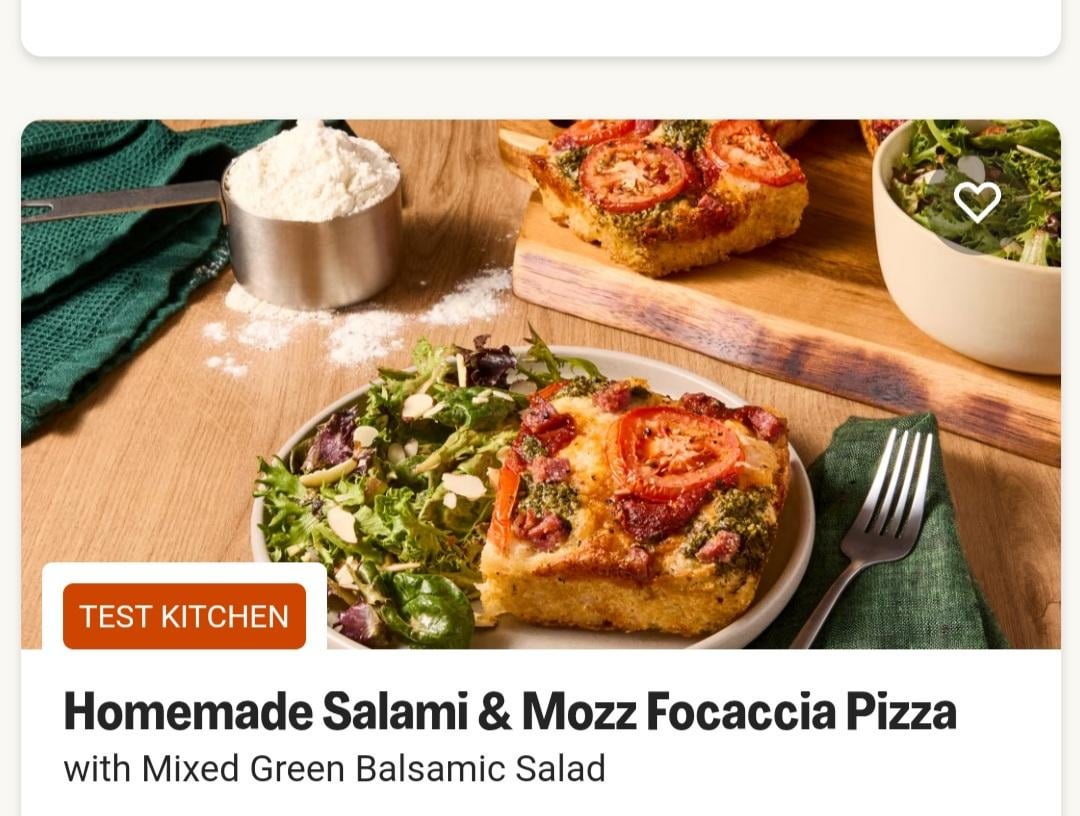
Task: Favorite the focaccia pizza recipe with heart icon
Action: click(977, 202)
